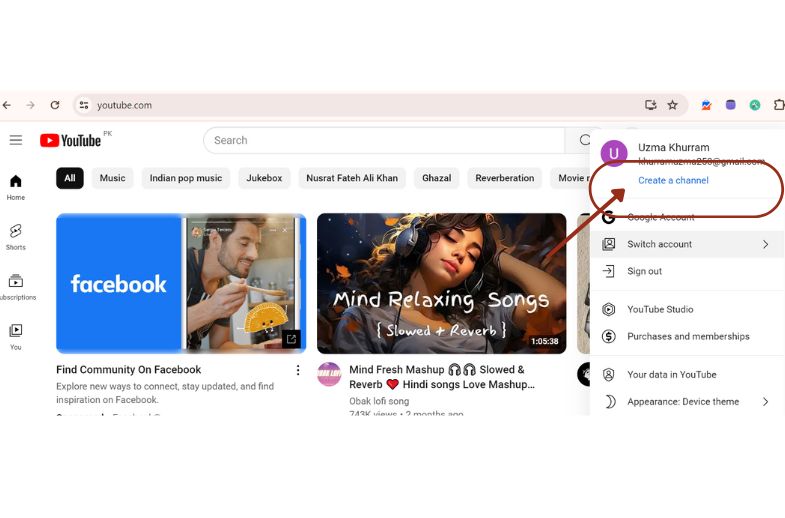Click the moon Appearance icon
The width and height of the screenshot is (785, 518).
pos(610,401)
